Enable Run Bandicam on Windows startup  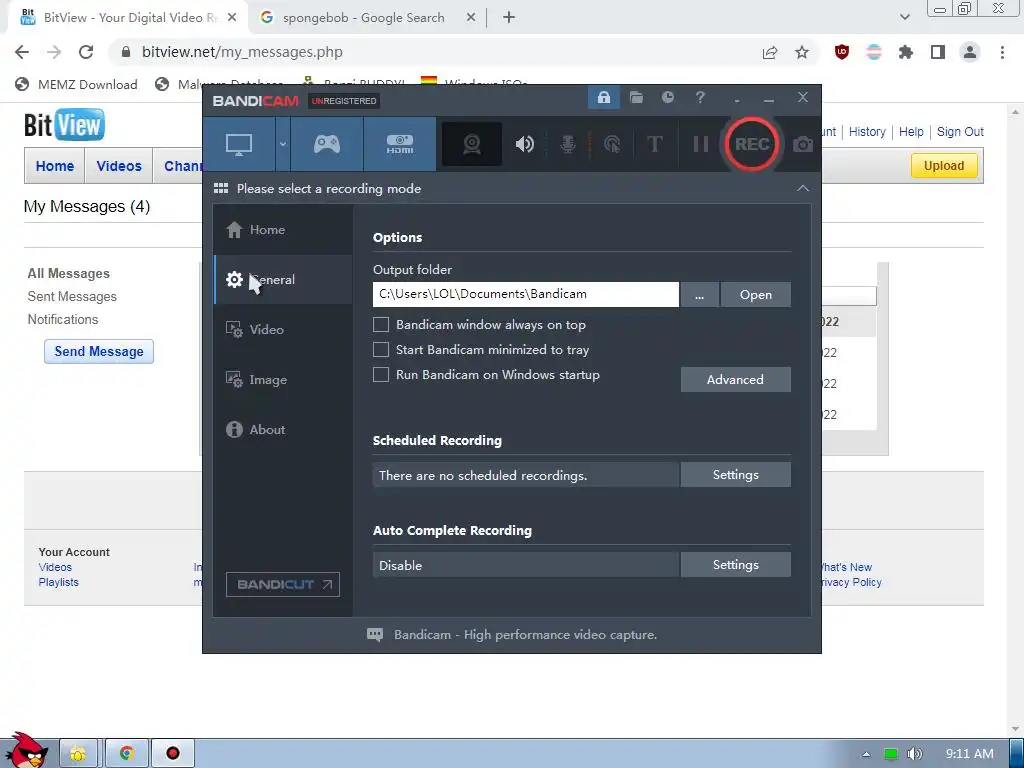point(381,374)
